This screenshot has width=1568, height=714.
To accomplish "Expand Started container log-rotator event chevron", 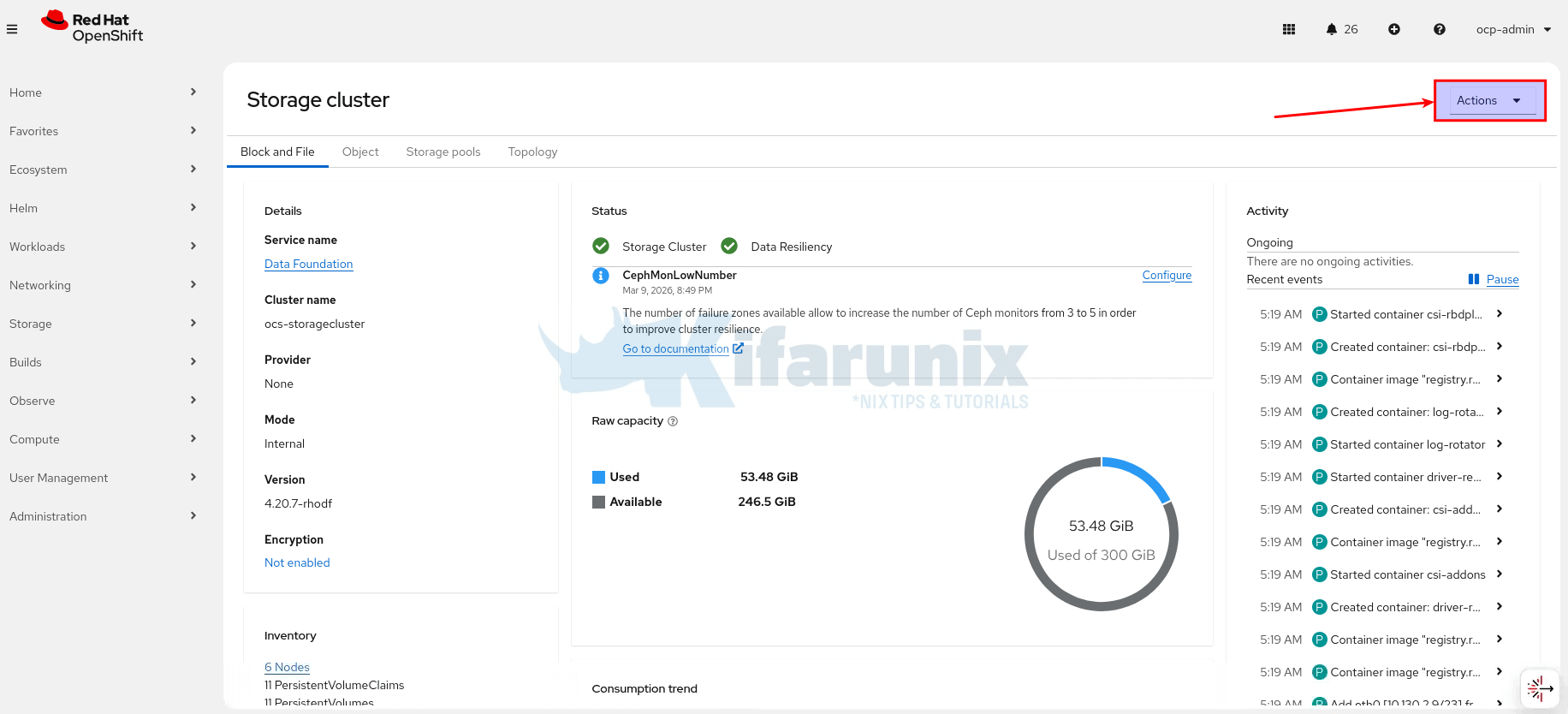I will (1500, 444).
